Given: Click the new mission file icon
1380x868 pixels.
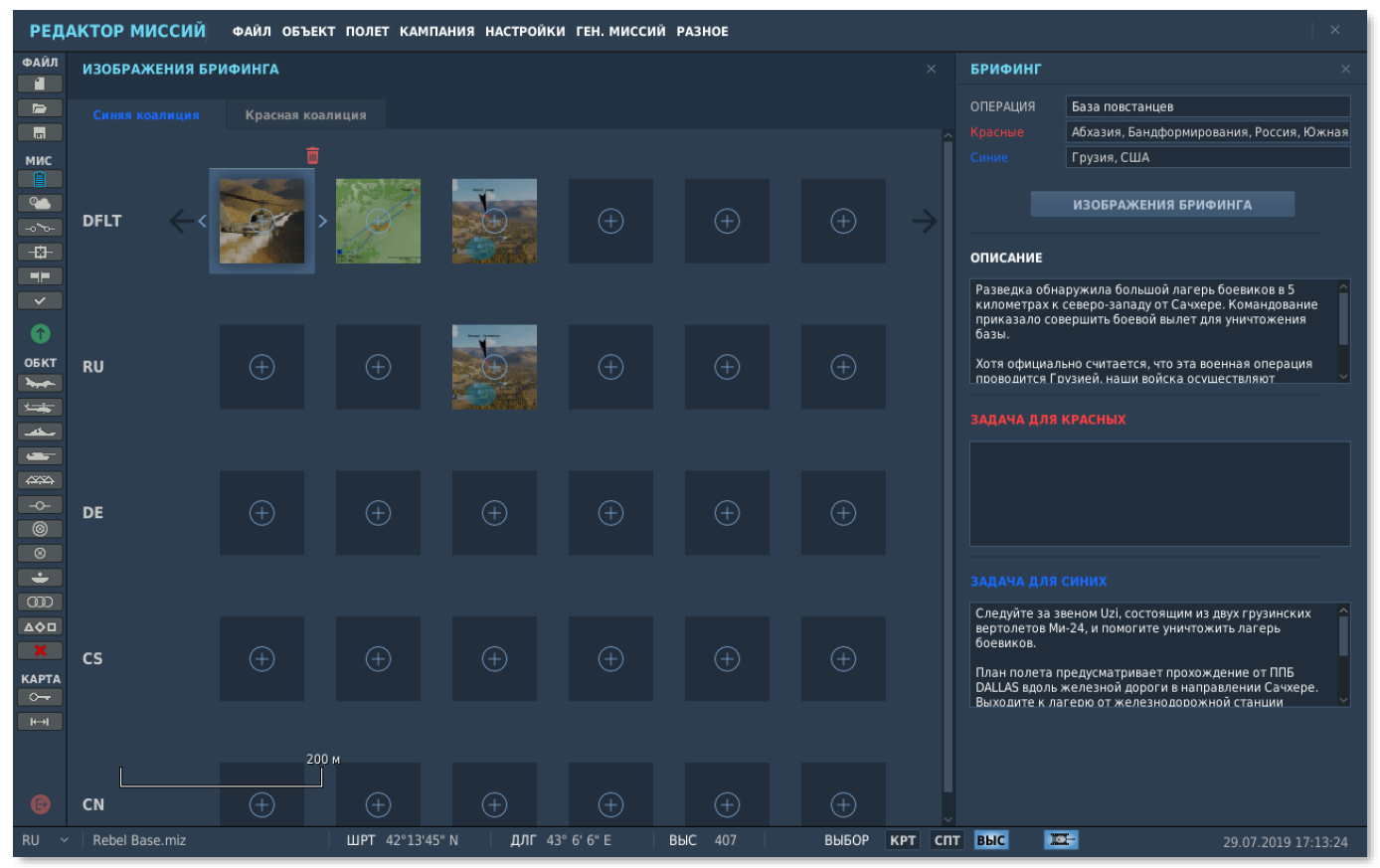Looking at the screenshot, I should (40, 84).
